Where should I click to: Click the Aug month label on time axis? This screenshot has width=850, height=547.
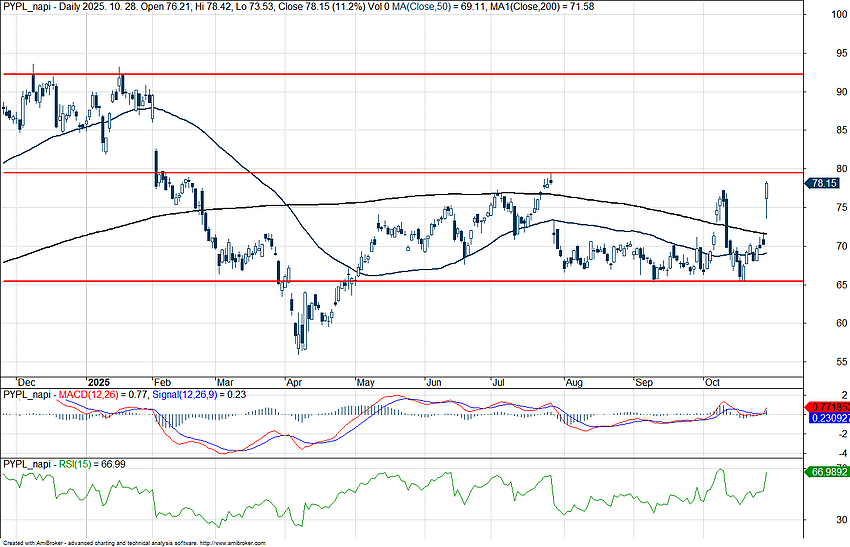click(573, 382)
